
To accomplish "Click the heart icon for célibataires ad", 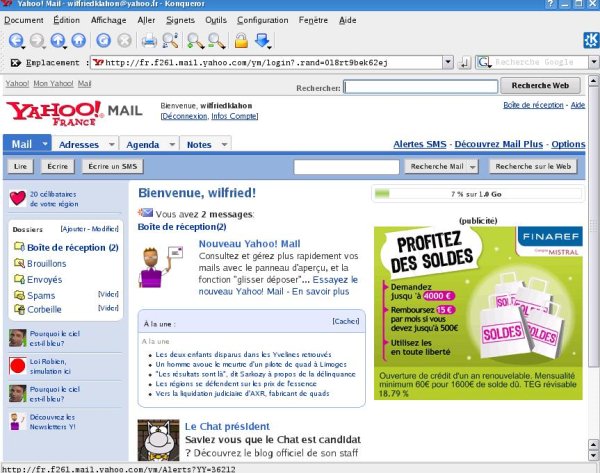I will pyautogui.click(x=18, y=199).
